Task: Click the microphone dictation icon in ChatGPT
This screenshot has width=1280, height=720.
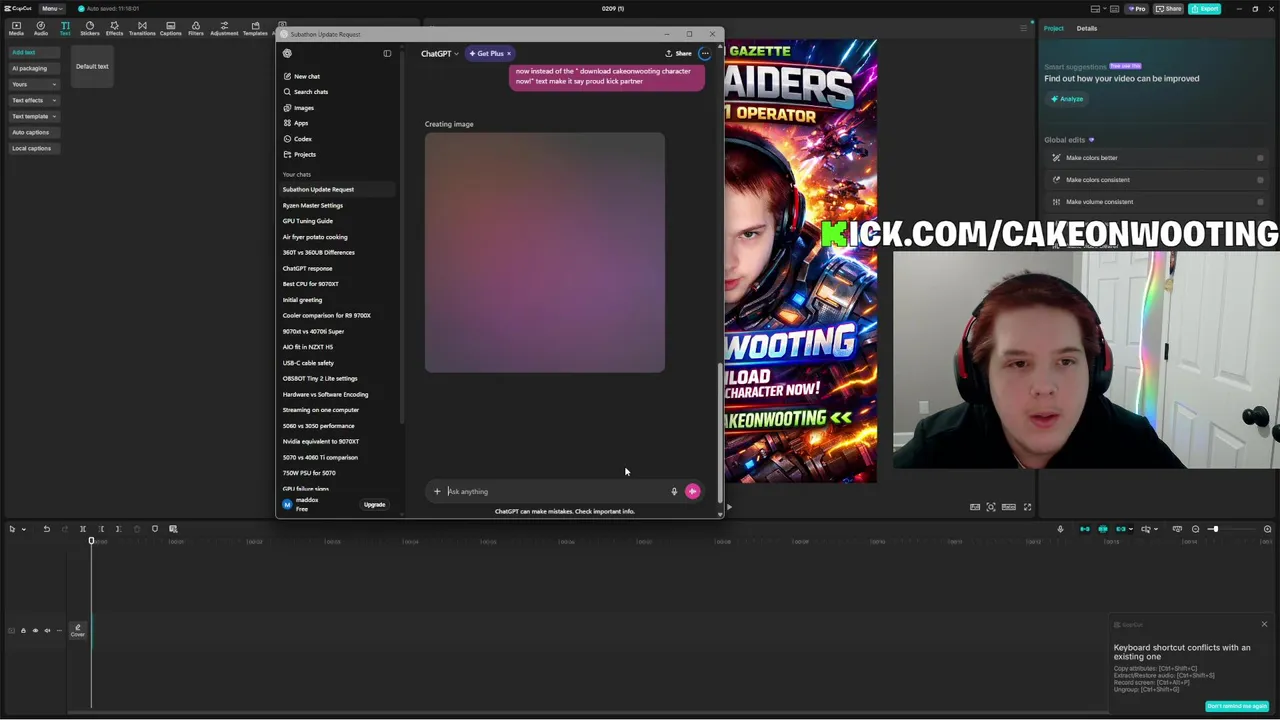Action: pyautogui.click(x=674, y=491)
